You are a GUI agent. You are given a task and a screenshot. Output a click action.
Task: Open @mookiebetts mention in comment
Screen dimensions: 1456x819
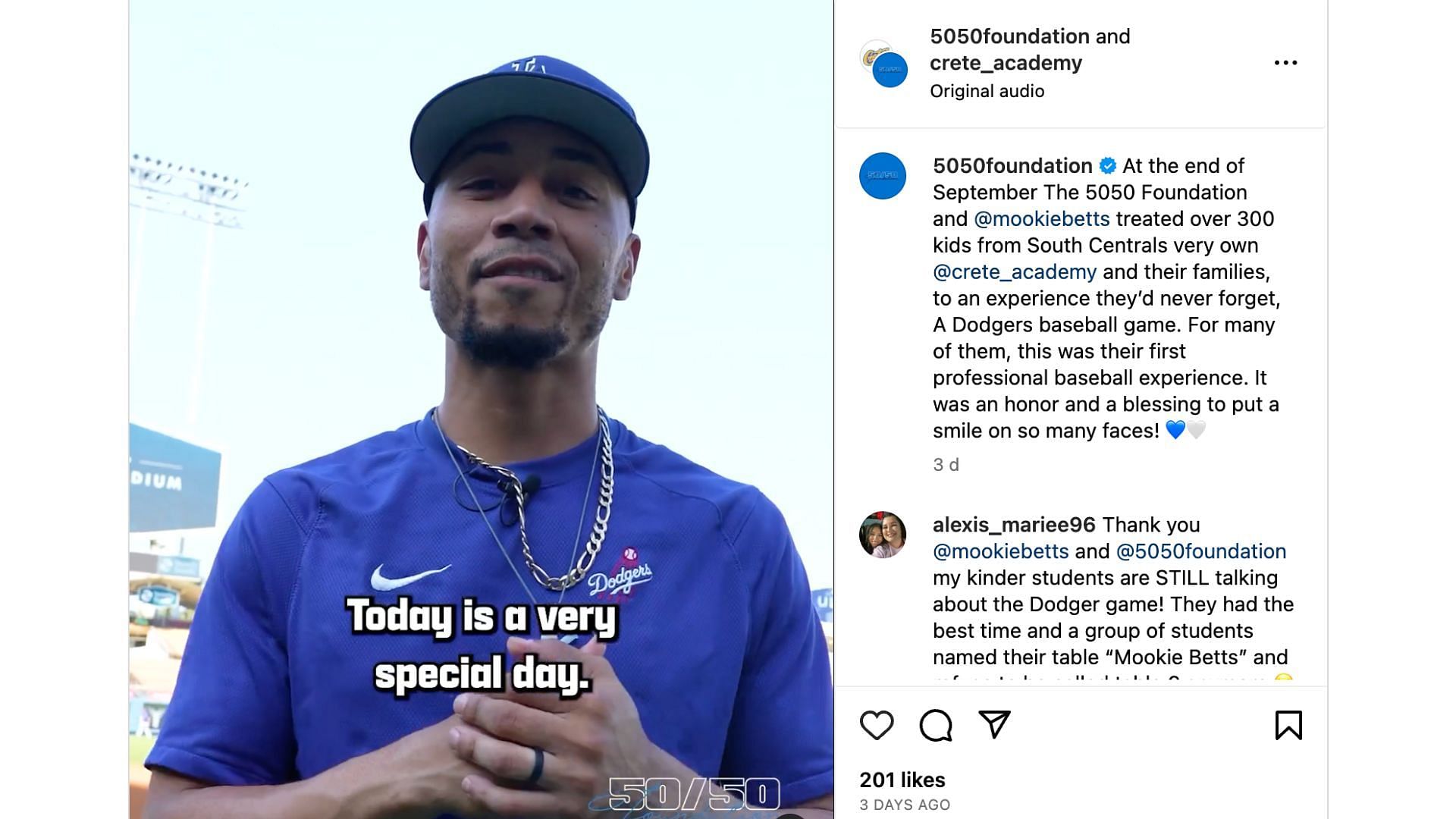1000,551
